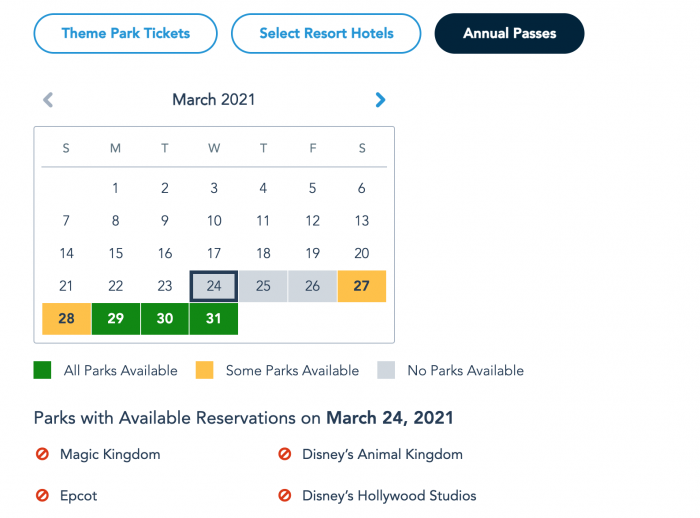700x518 pixels.
Task: Select March 27 on the calendar
Action: pos(362,286)
